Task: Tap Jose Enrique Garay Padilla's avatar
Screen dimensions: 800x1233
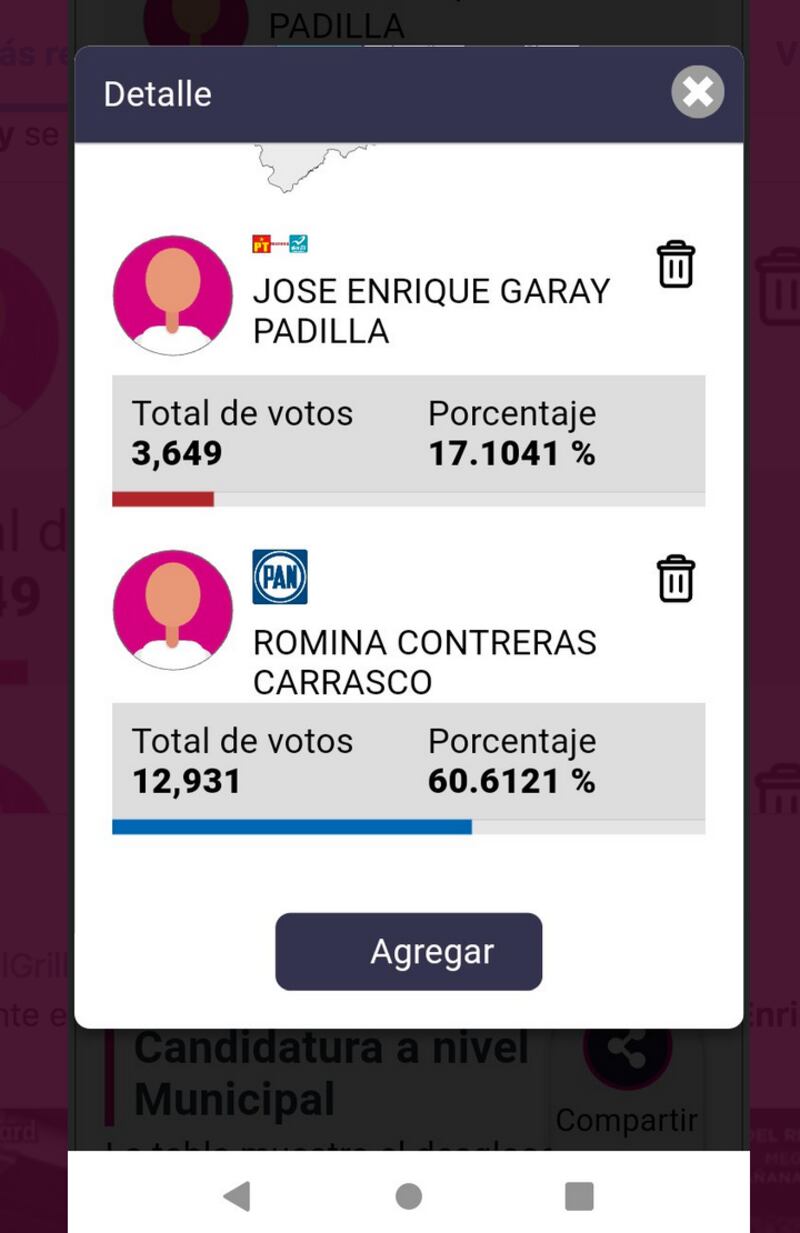Action: pyautogui.click(x=173, y=295)
